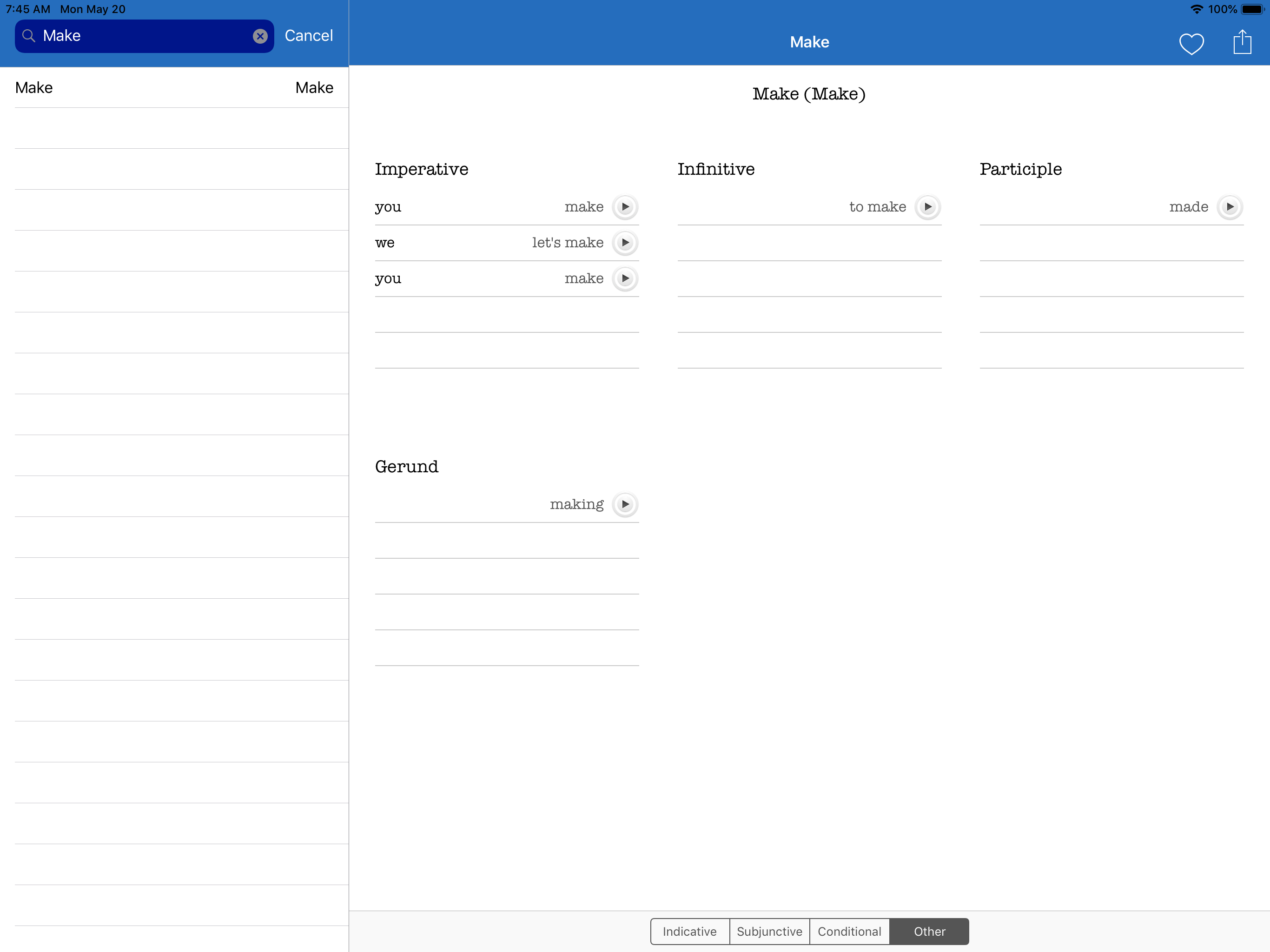The width and height of the screenshot is (1270, 952).
Task: Play pronunciation of gerund 'making'
Action: [x=625, y=504]
